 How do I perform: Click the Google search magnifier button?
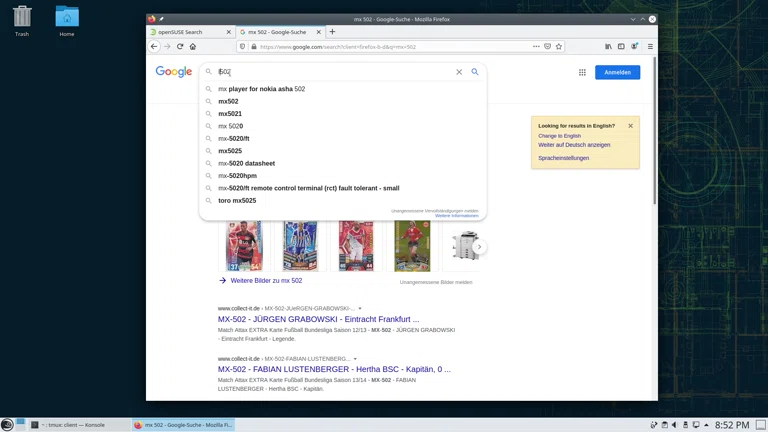tap(475, 72)
